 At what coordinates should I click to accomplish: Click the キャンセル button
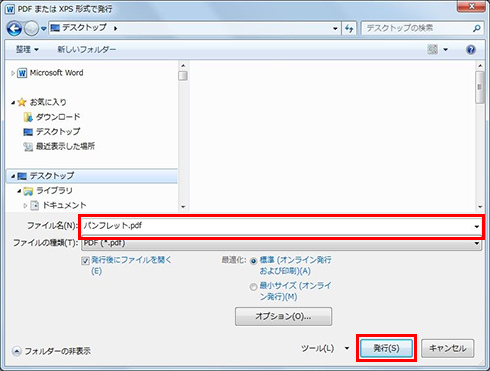pyautogui.click(x=447, y=348)
